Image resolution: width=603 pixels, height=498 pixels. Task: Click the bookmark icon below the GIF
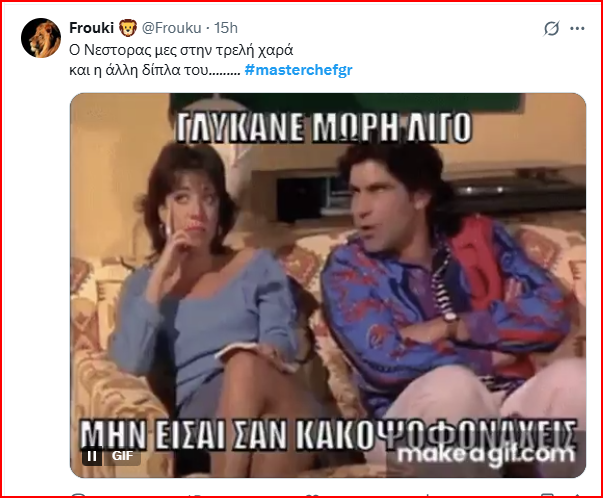tap(546, 496)
